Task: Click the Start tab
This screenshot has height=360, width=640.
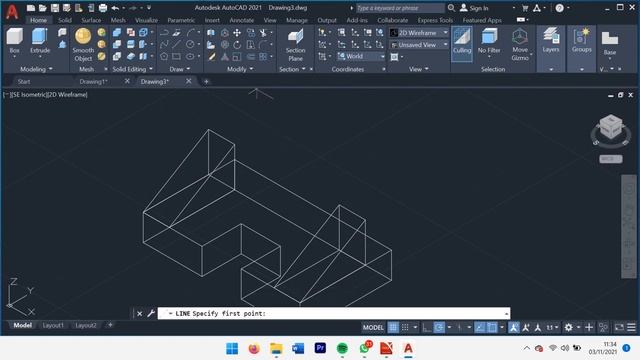Action: (x=24, y=82)
